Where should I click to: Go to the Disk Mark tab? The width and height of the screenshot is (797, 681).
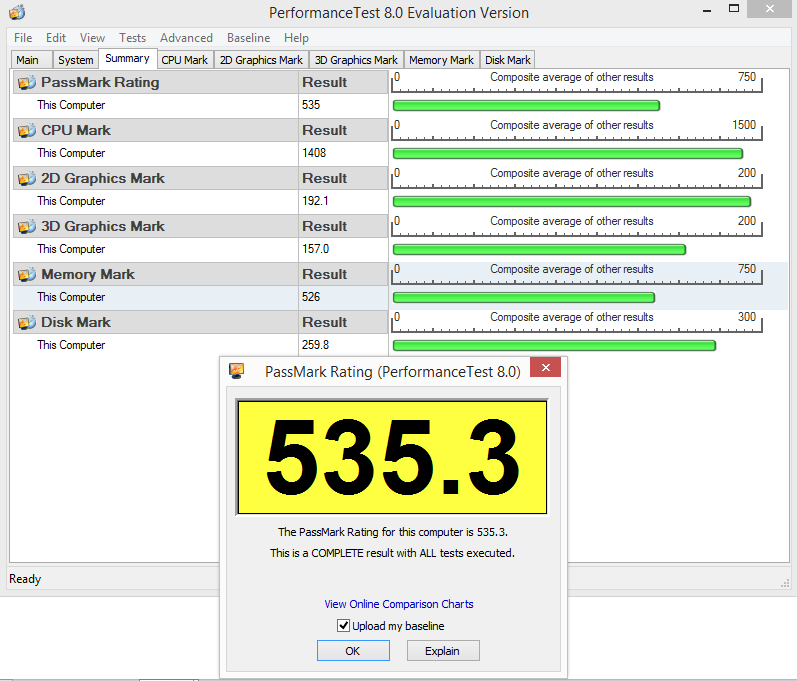(x=508, y=60)
